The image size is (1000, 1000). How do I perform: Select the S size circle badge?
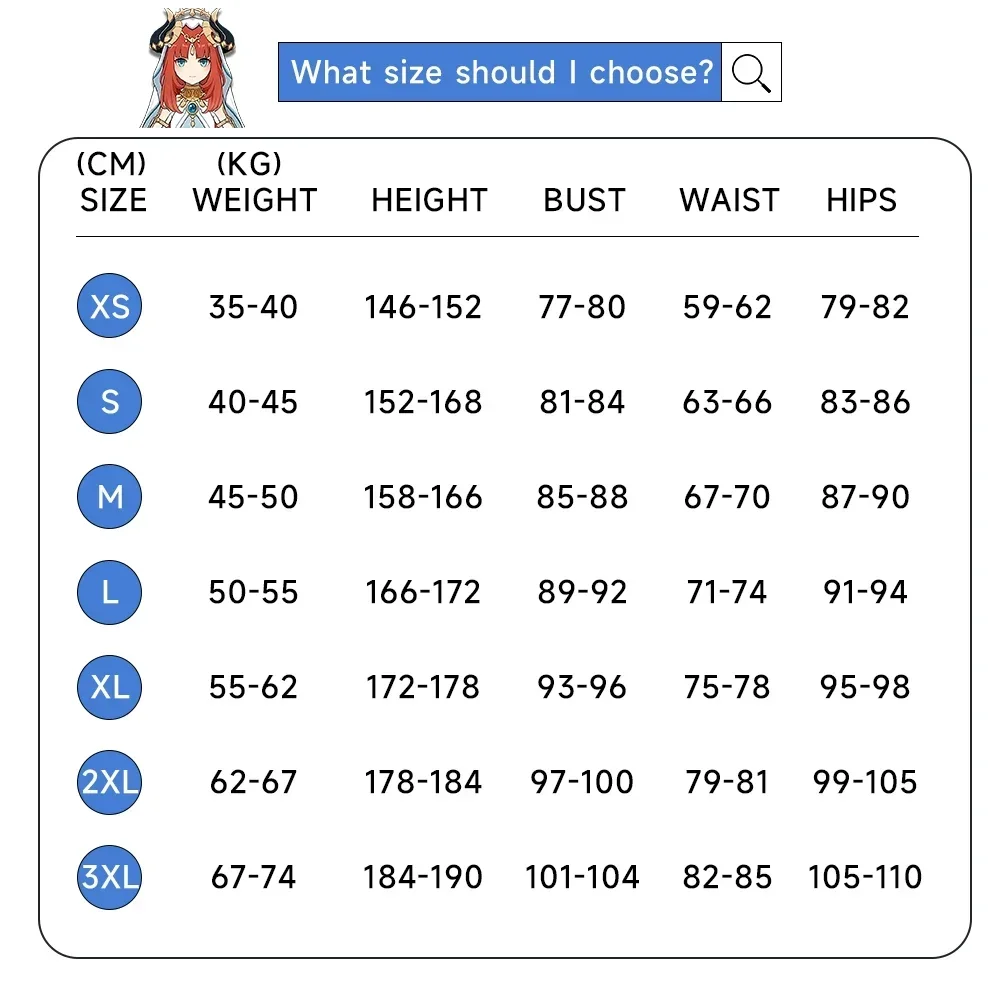pyautogui.click(x=110, y=402)
